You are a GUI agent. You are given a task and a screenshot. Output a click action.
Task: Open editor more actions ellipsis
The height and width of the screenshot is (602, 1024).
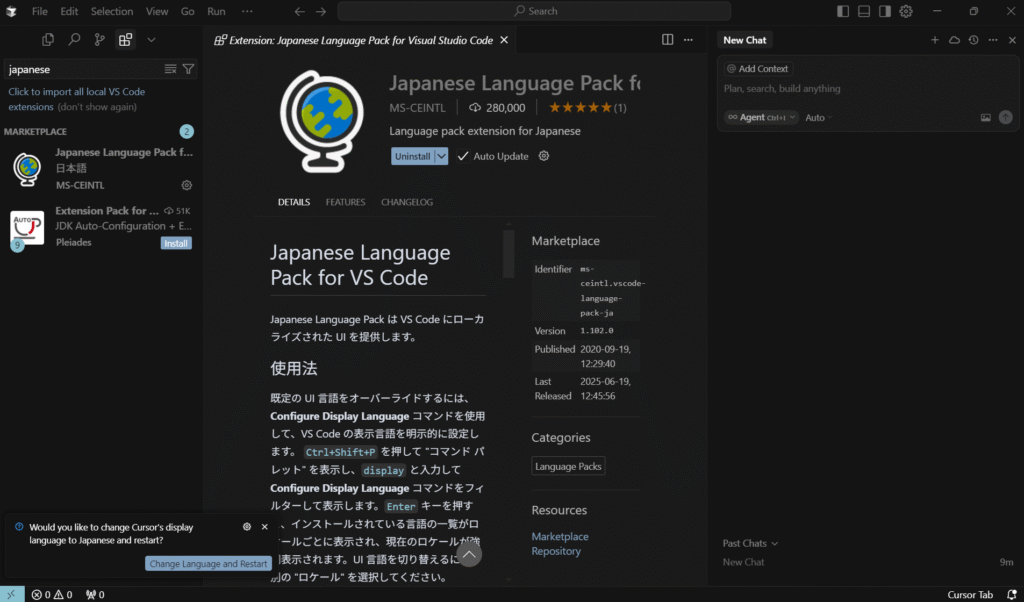(x=688, y=40)
